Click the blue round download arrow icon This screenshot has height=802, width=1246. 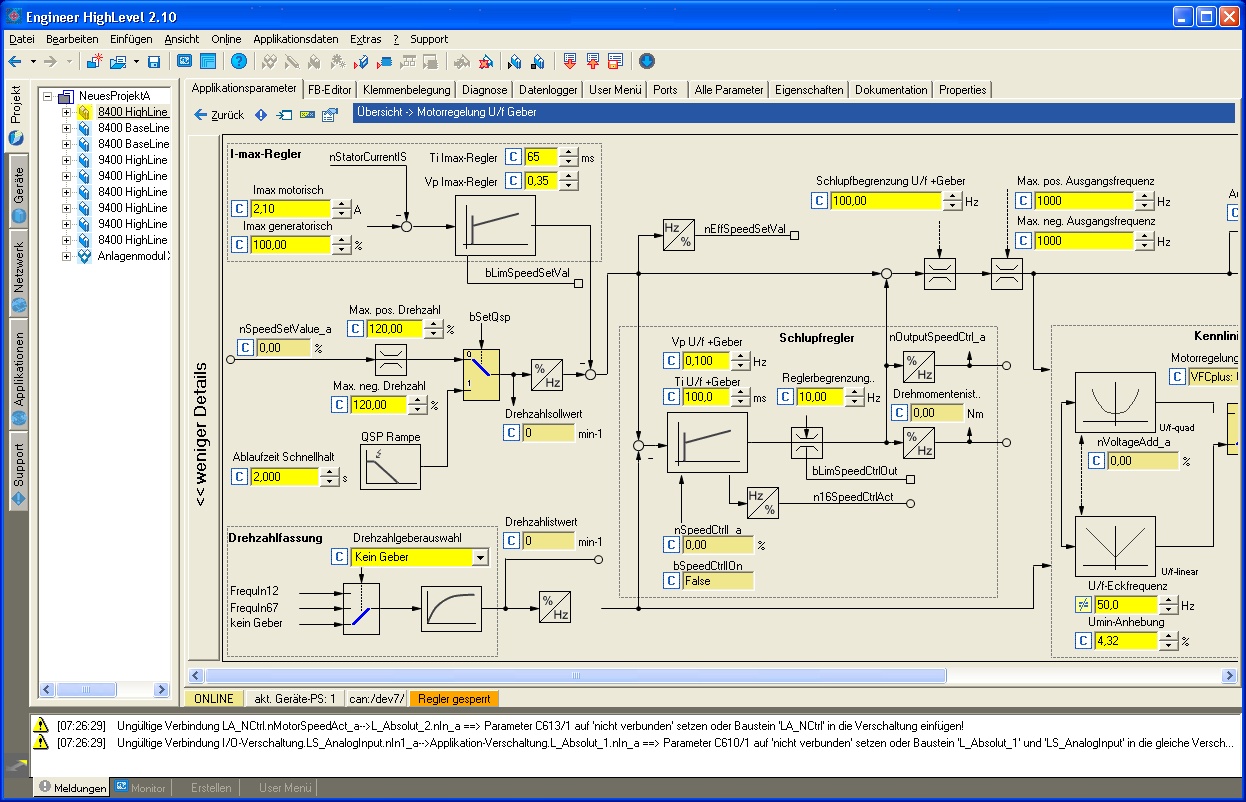click(x=646, y=62)
